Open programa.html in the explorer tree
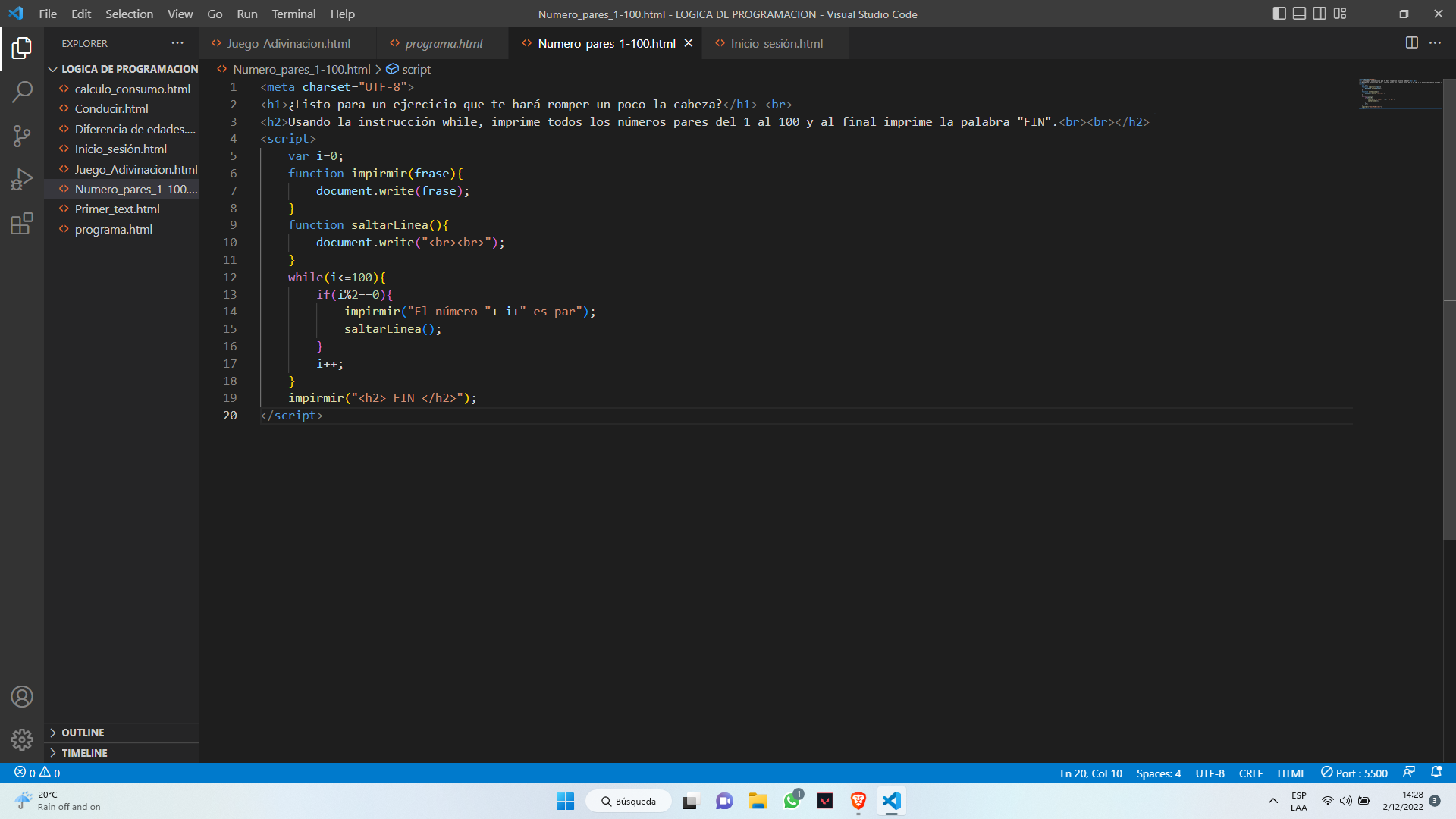Viewport: 1456px width, 819px height. (x=122, y=229)
